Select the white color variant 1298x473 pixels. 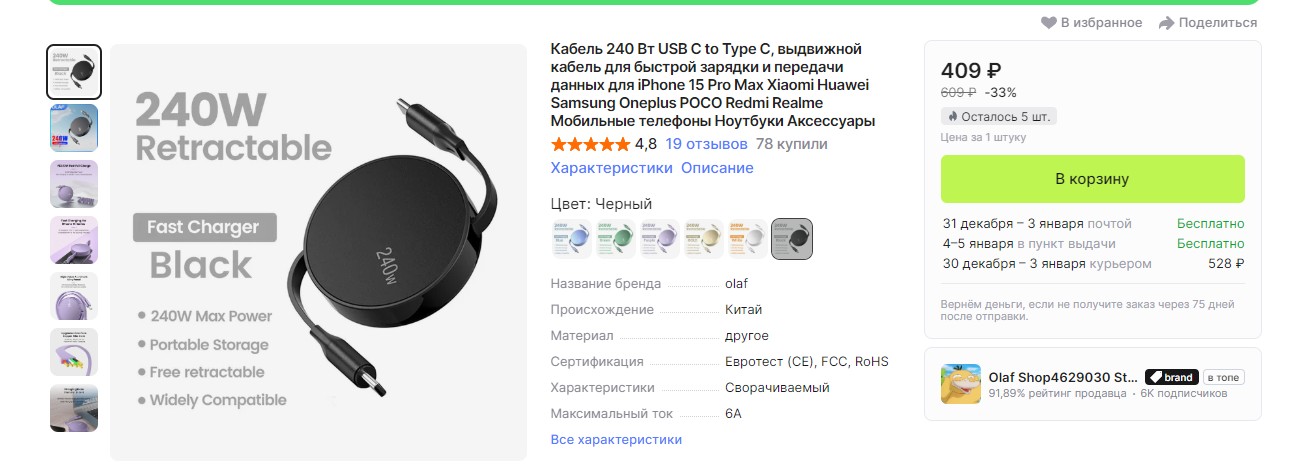(x=748, y=239)
